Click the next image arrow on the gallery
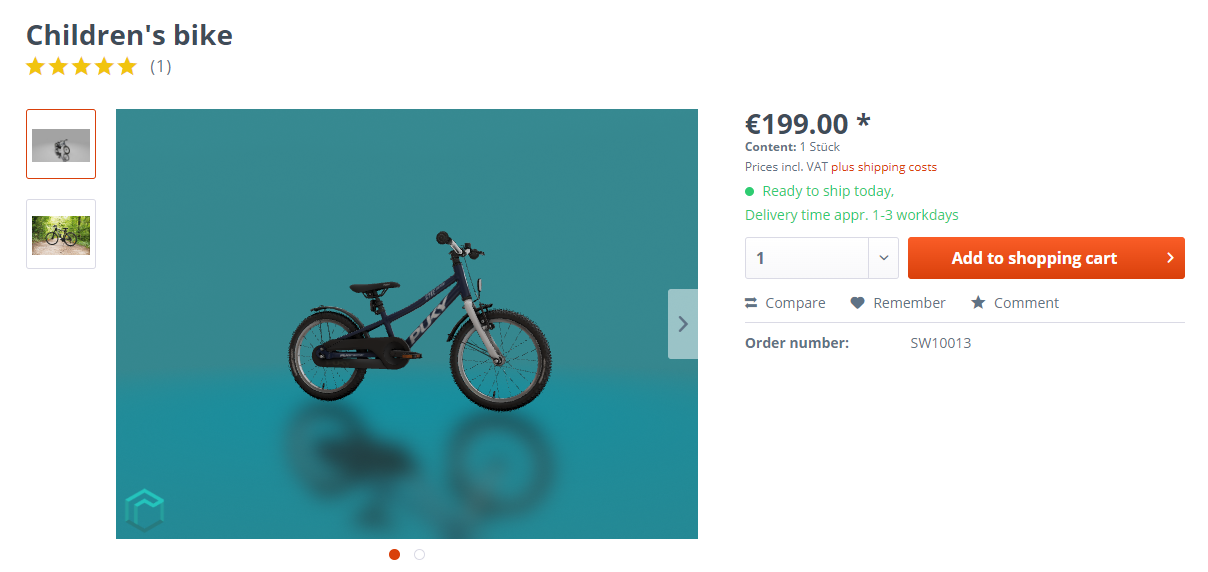This screenshot has width=1208, height=572. [683, 324]
